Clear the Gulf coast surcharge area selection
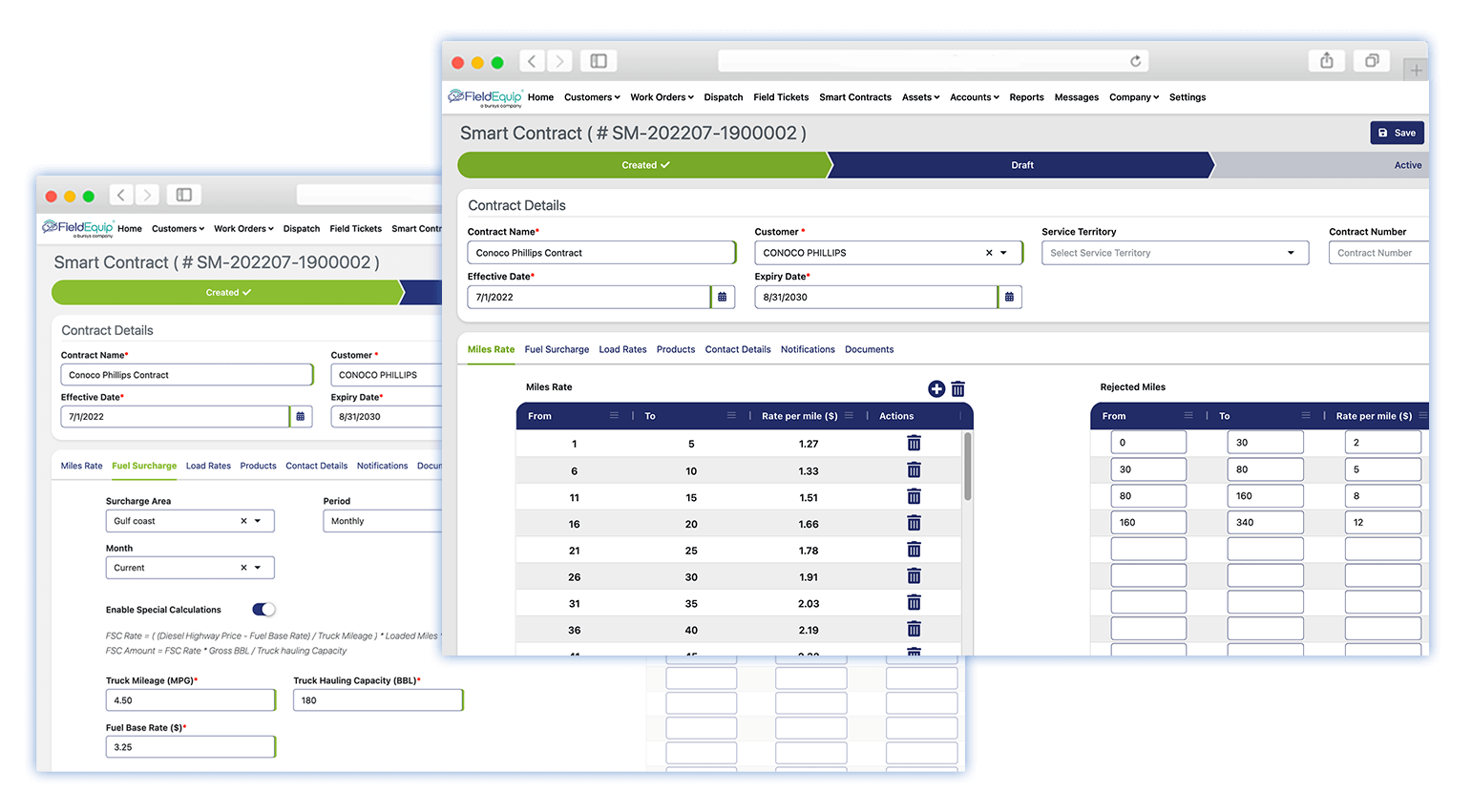This screenshot has height=812, width=1472. tap(243, 521)
